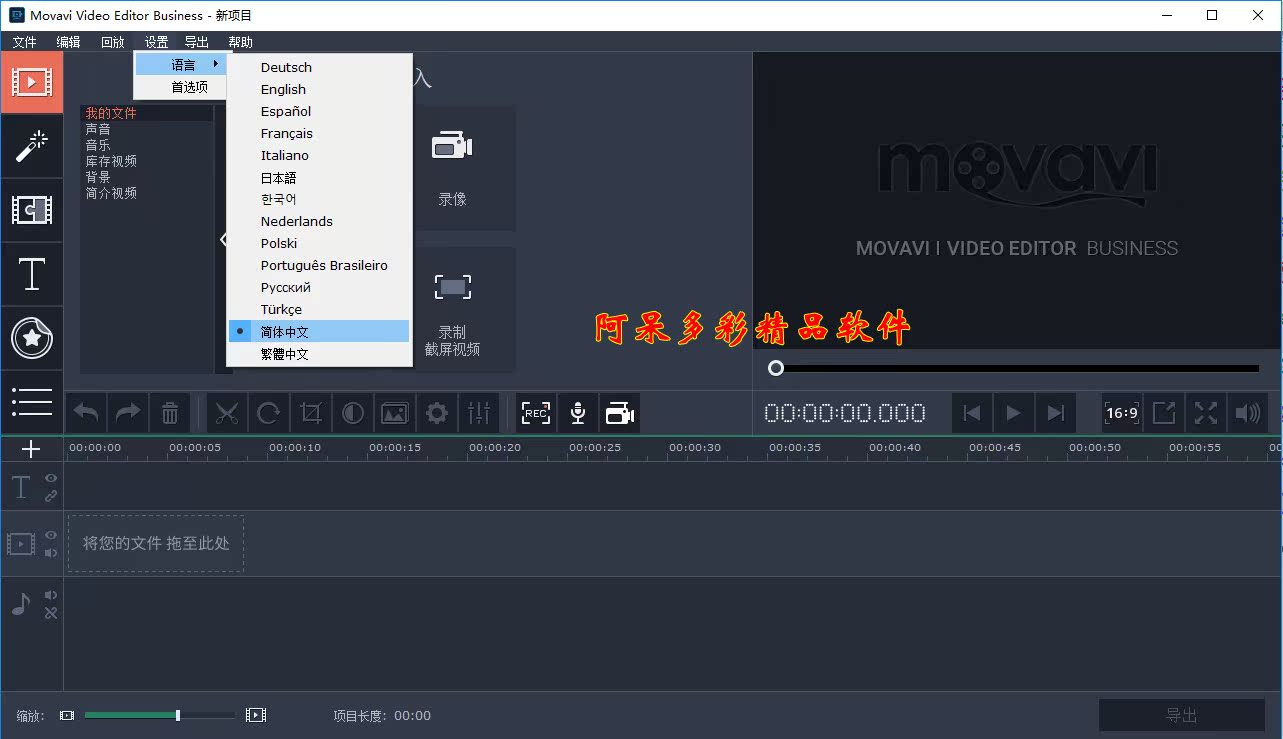The width and height of the screenshot is (1283, 739).
Task: Toggle the audio track unlink icon
Action: (51, 613)
